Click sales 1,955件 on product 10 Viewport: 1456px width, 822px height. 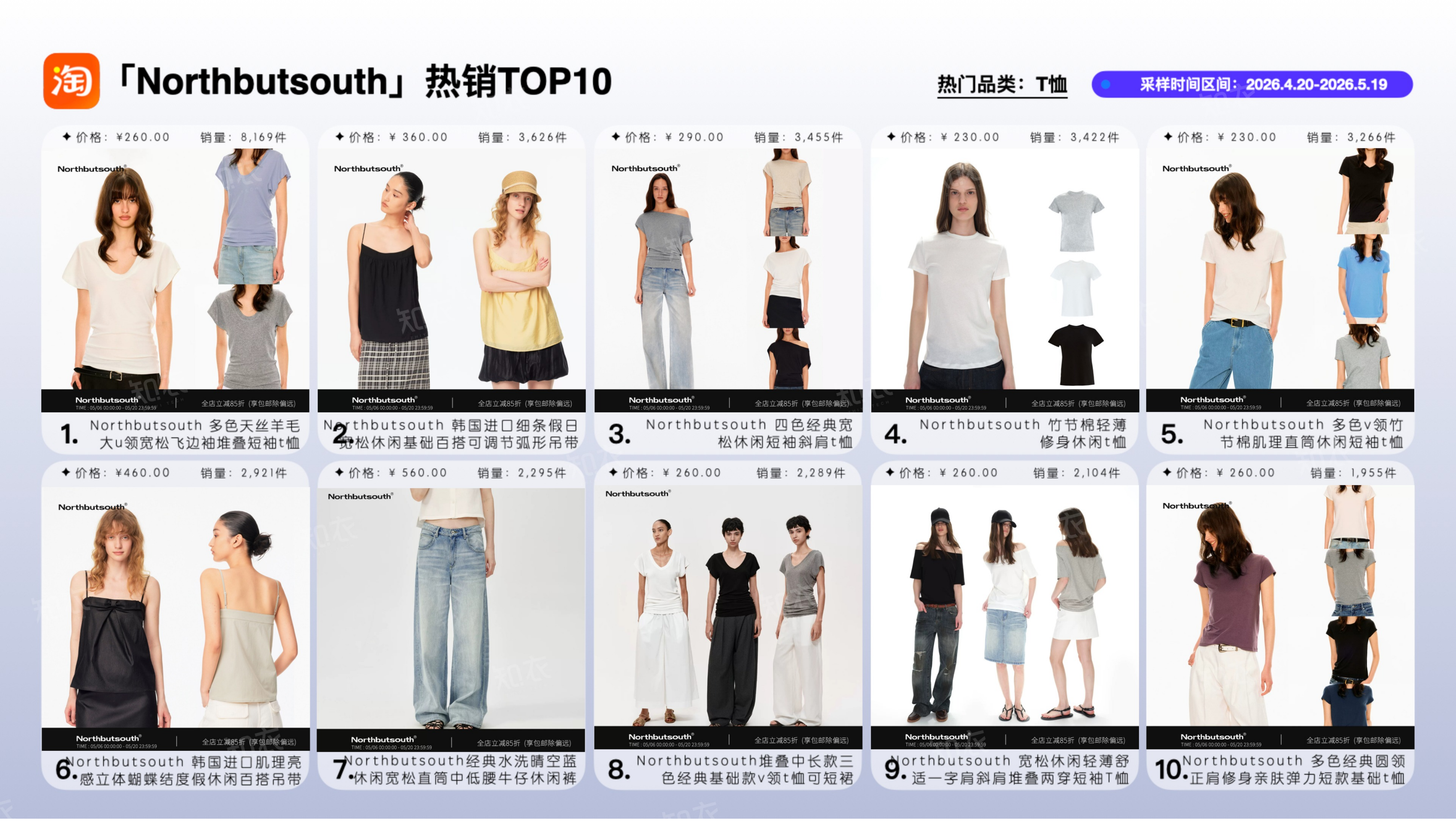pos(1354,473)
